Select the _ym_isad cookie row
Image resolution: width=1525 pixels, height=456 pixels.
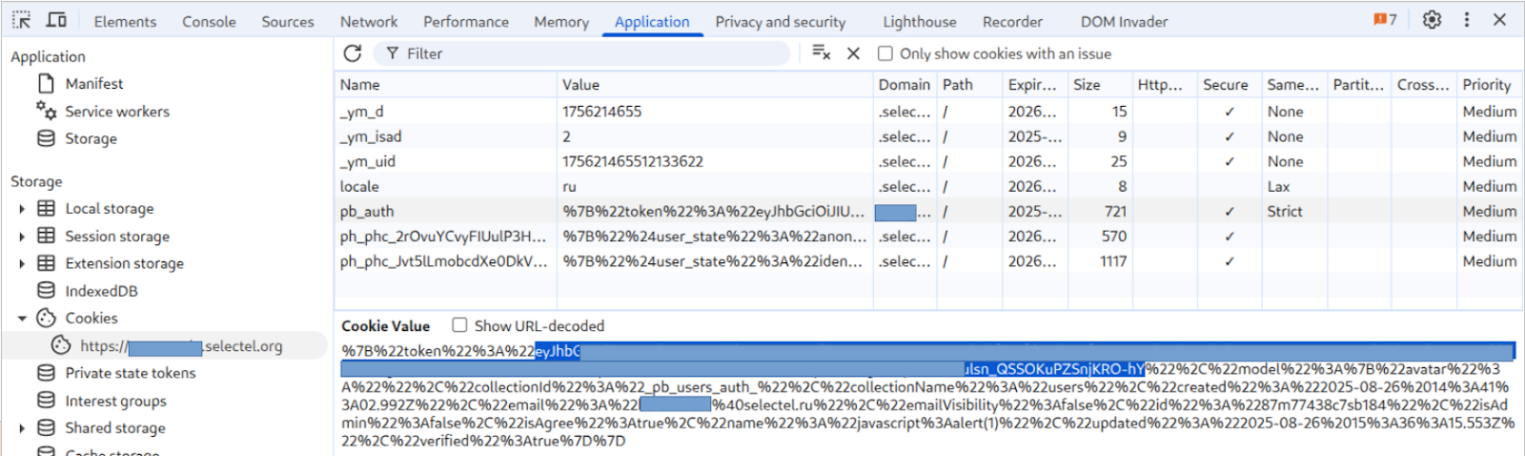click(x=929, y=137)
